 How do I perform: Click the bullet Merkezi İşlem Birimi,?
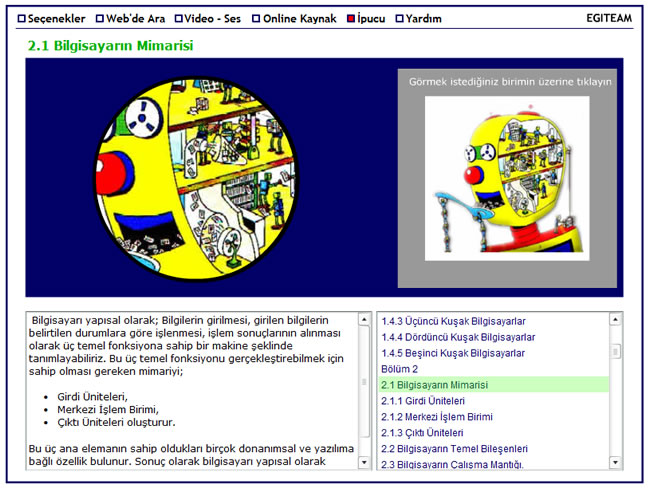click(x=108, y=410)
